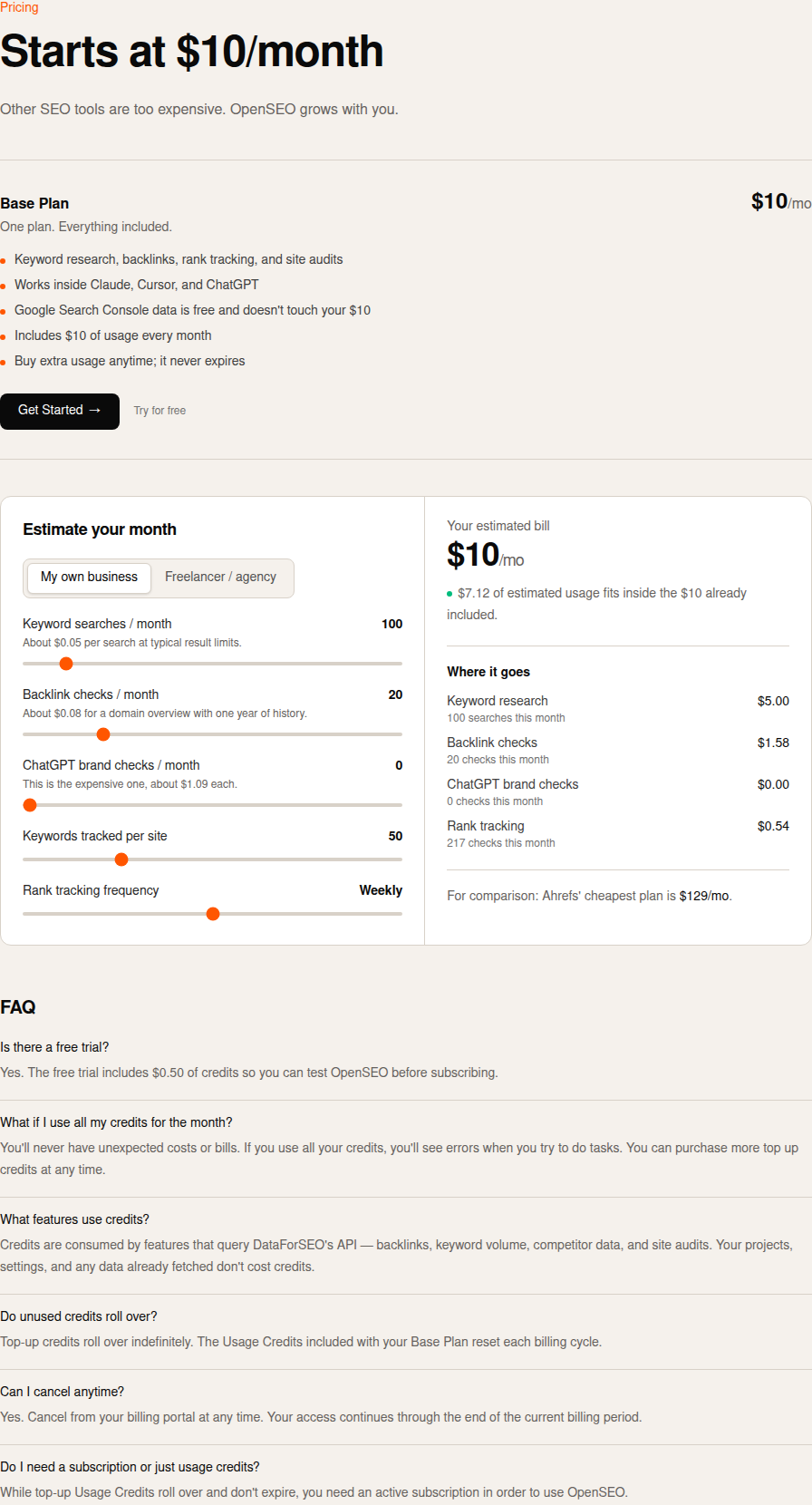Click the FAQ heading

(x=18, y=1007)
